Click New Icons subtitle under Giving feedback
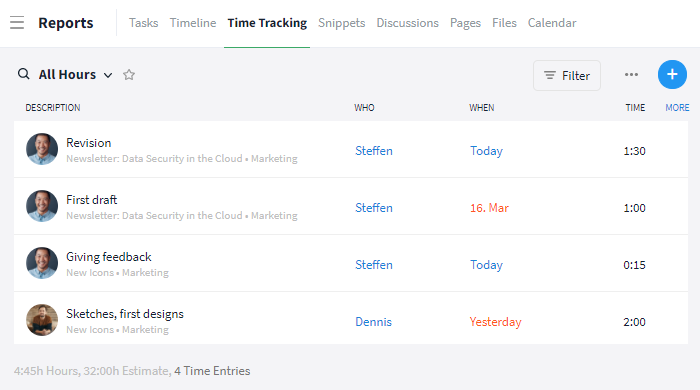The width and height of the screenshot is (700, 390). coord(117,273)
